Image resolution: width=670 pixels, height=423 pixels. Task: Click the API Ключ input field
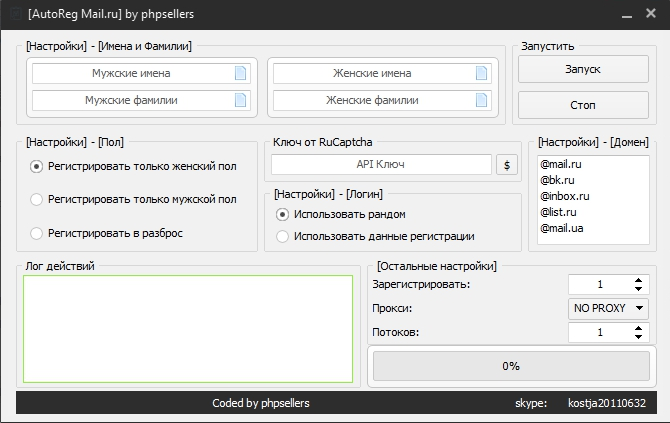click(x=381, y=165)
